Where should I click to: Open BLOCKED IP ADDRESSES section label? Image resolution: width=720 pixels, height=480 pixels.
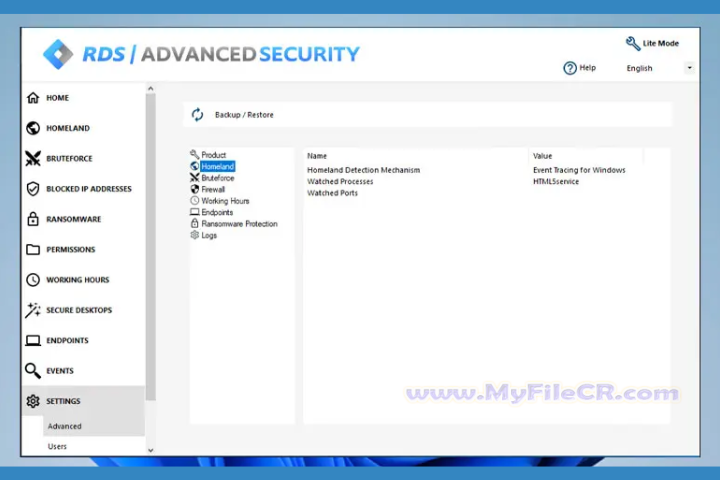89,189
